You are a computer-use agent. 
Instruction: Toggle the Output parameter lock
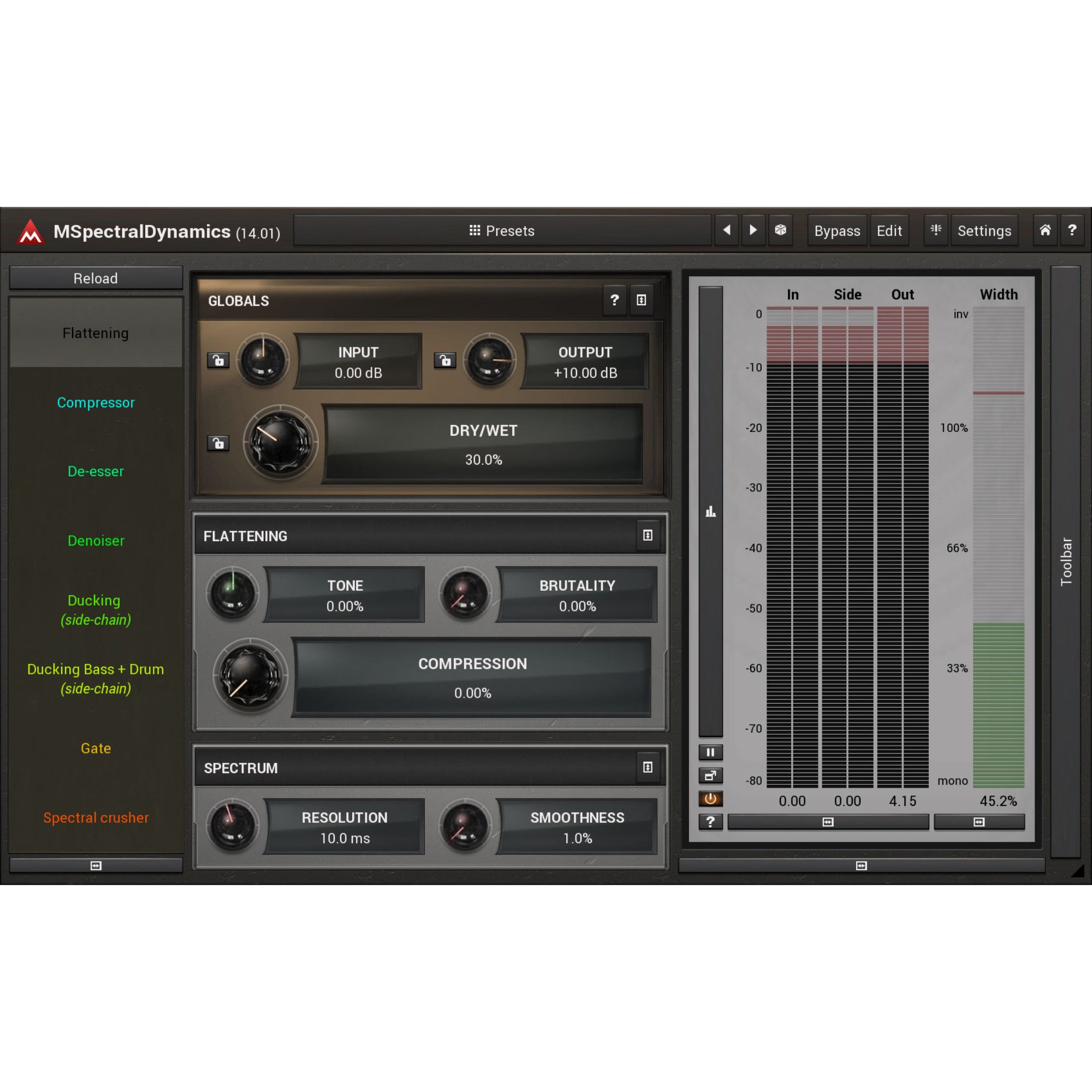pyautogui.click(x=446, y=360)
